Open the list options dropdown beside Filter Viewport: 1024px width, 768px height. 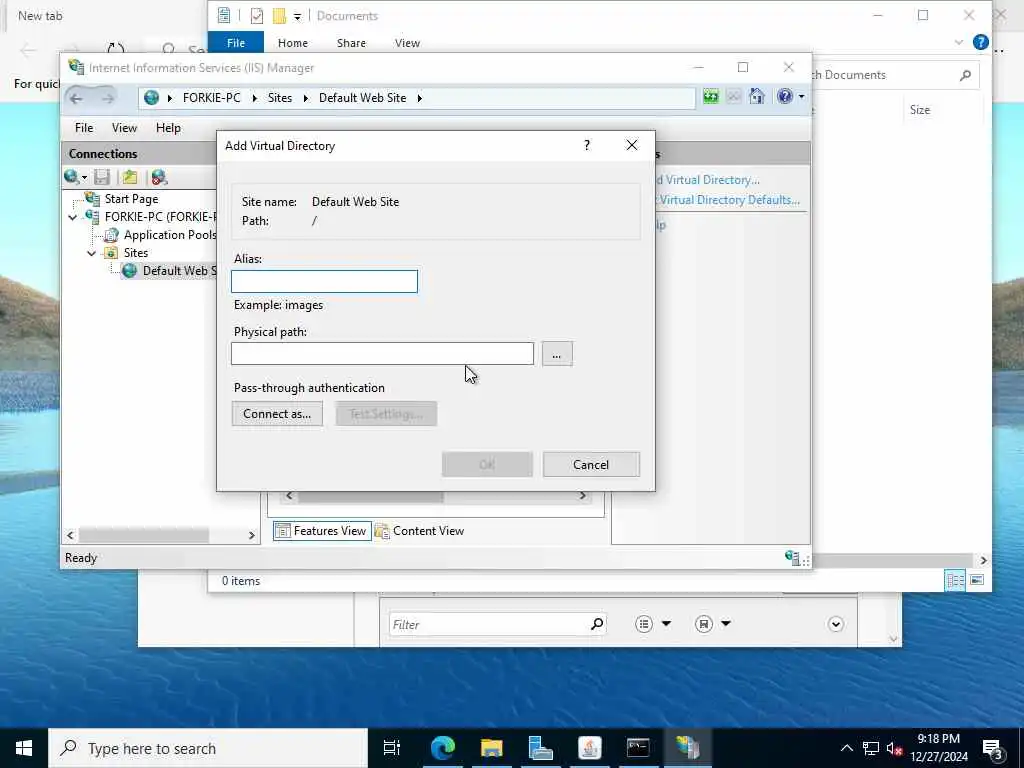(x=666, y=624)
